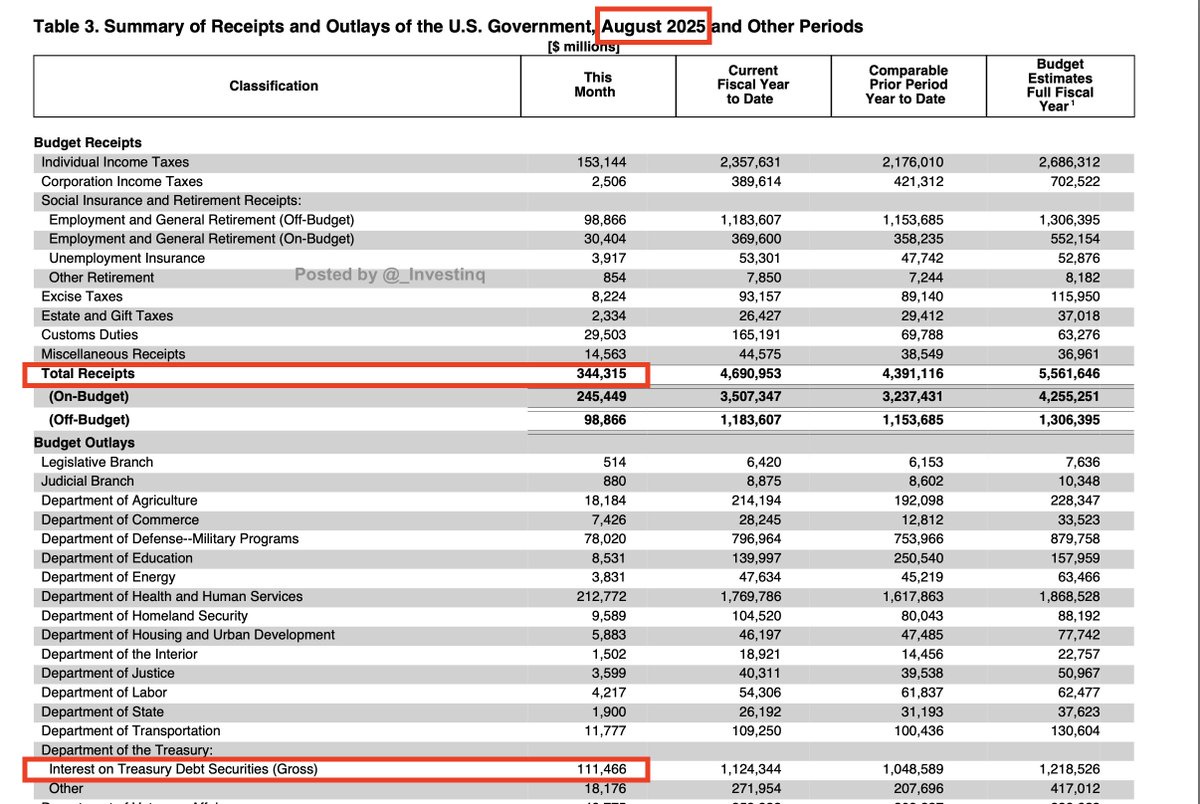Click the Budget Receipts section heading

click(x=88, y=143)
